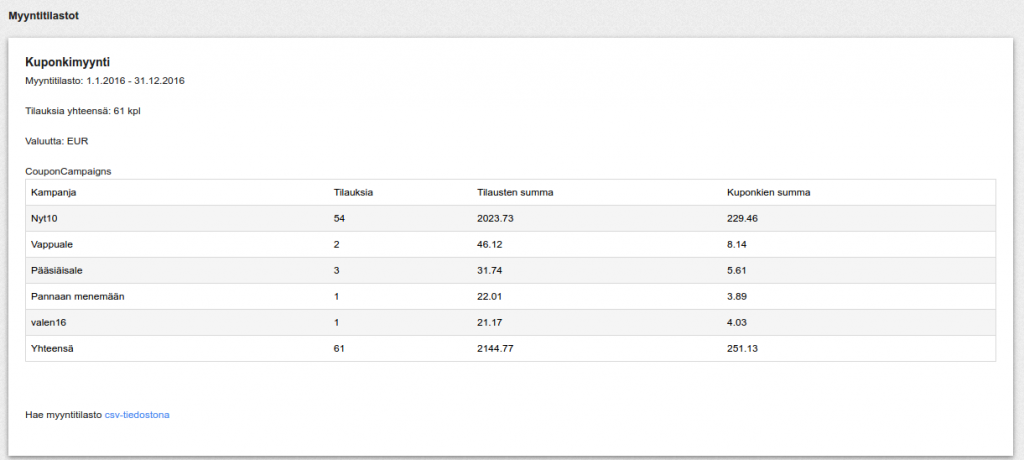Select total order sum 2144.77
The image size is (1024, 460).
[x=495, y=349]
